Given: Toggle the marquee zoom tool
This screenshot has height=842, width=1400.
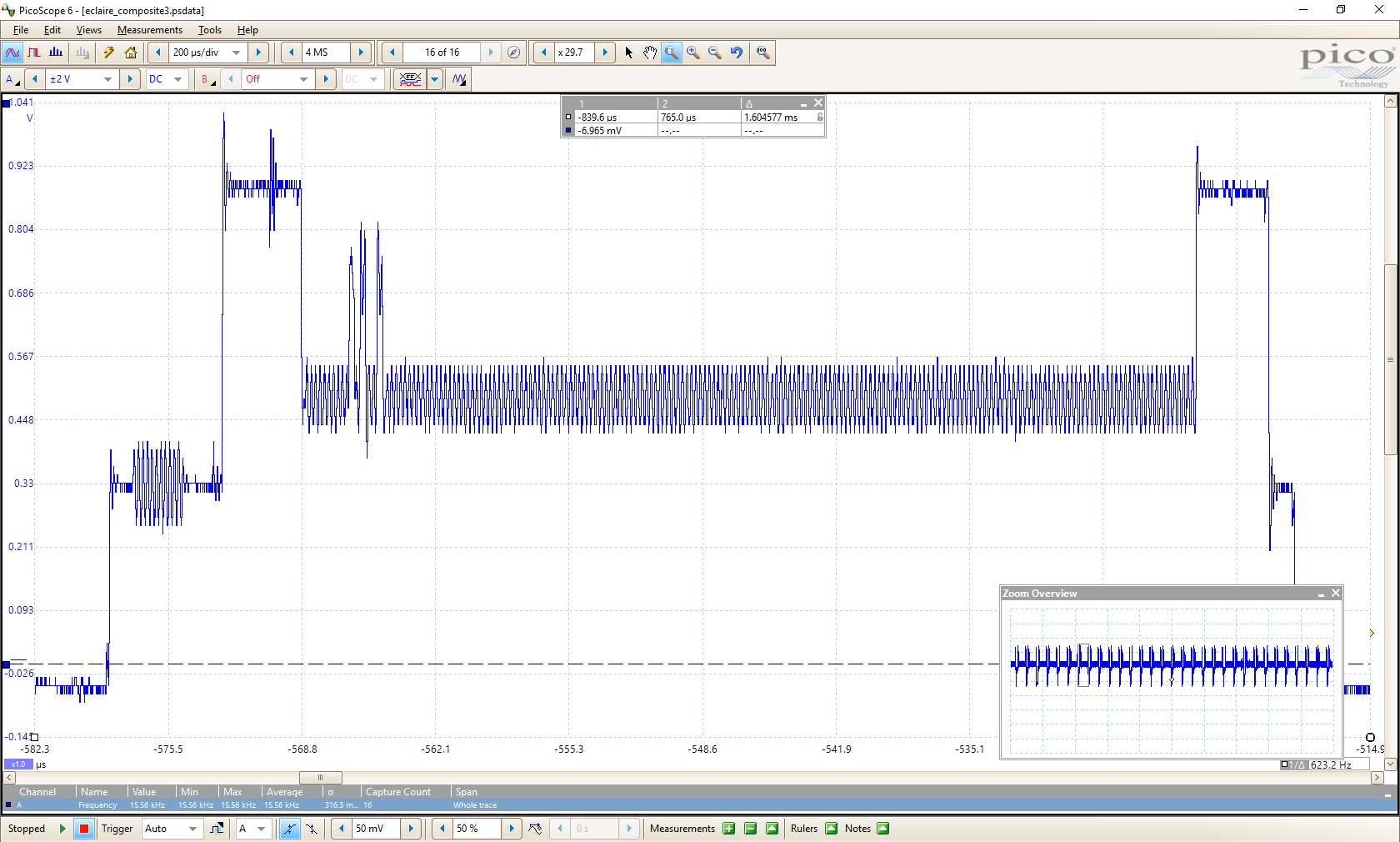Looking at the screenshot, I should pos(671,53).
